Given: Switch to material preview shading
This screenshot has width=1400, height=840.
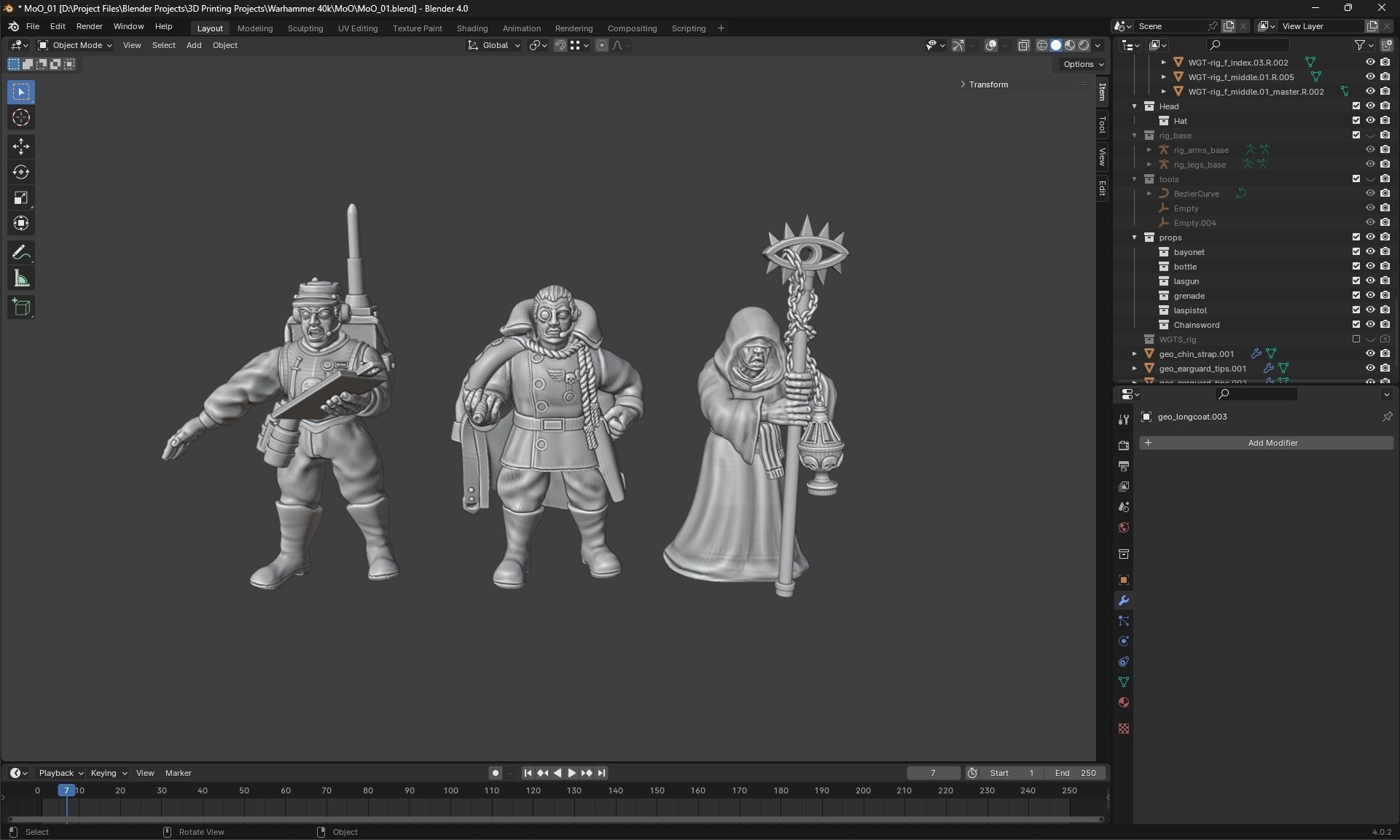Looking at the screenshot, I should coord(1070,45).
